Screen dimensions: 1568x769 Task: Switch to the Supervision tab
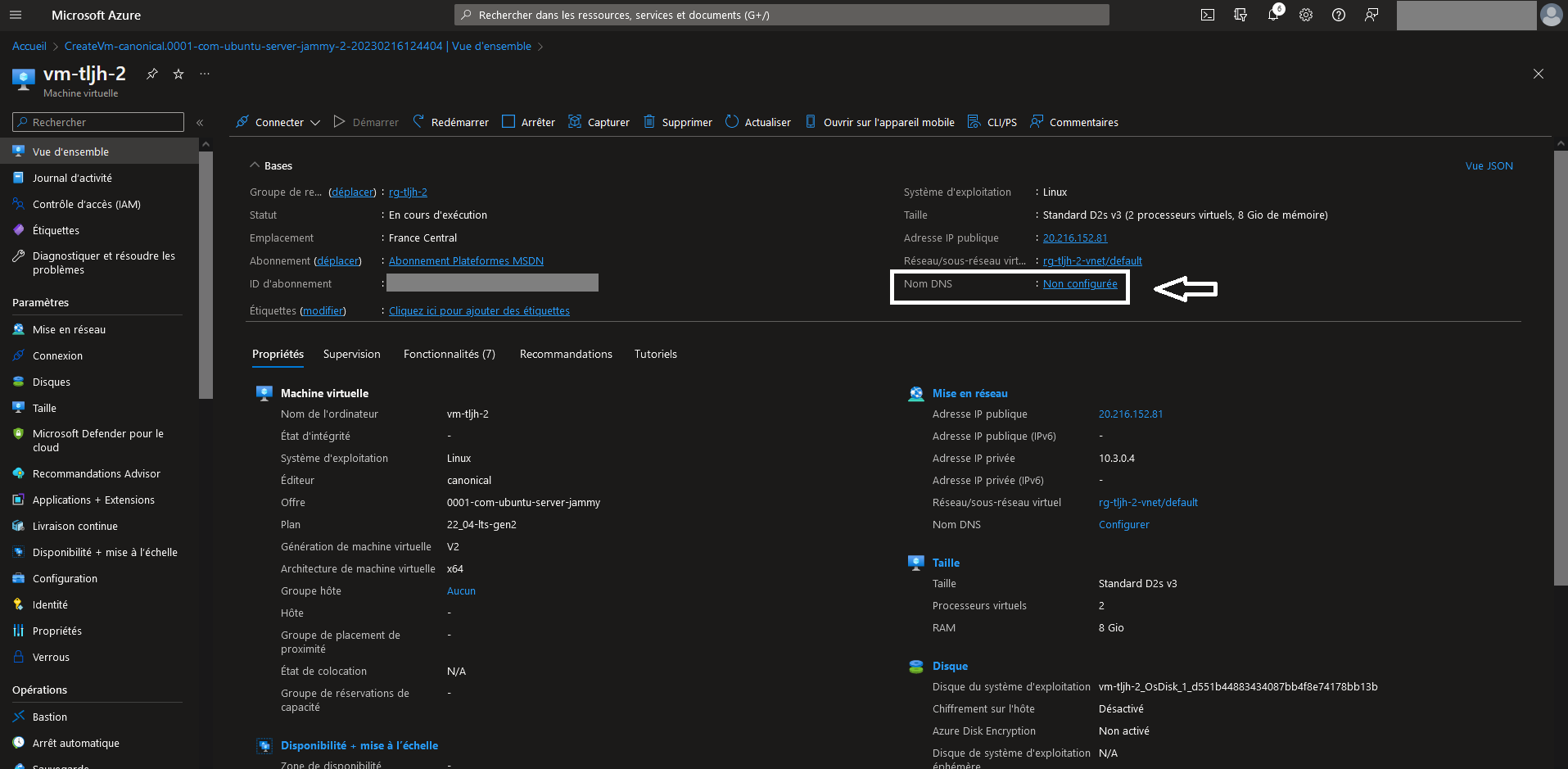352,354
